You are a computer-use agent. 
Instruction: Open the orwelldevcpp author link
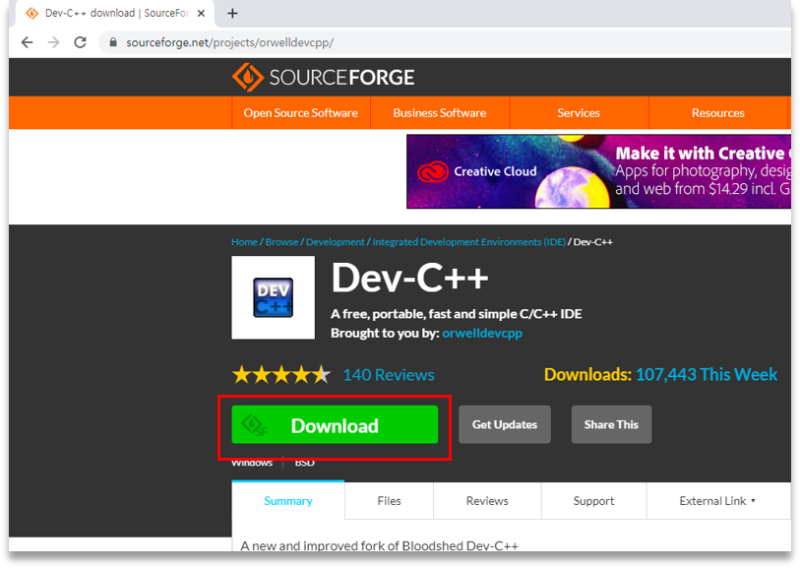click(x=482, y=333)
